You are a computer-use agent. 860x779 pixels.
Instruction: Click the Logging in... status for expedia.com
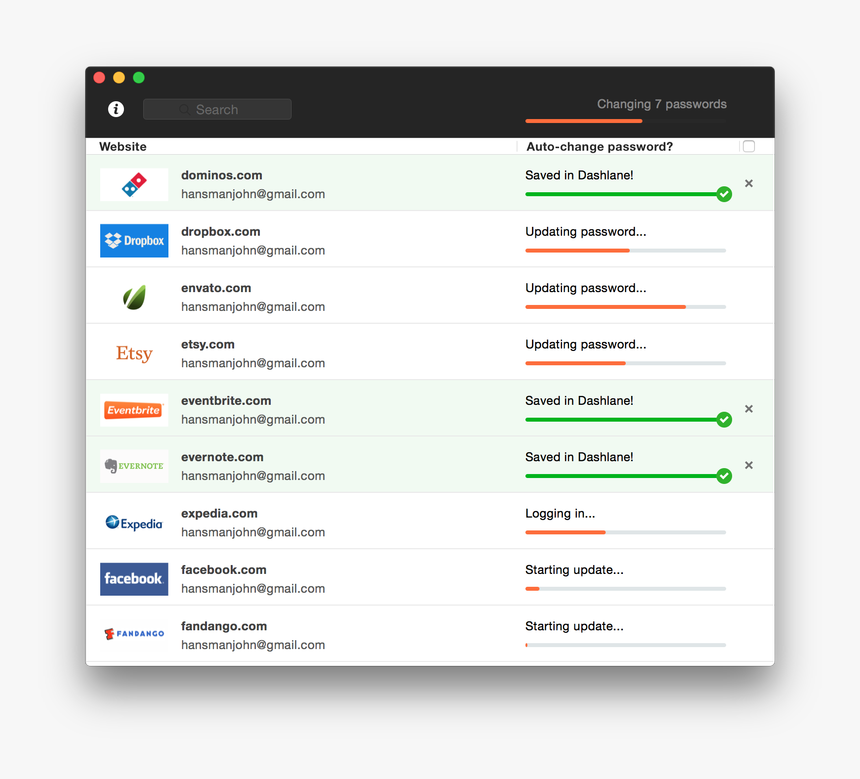[560, 513]
